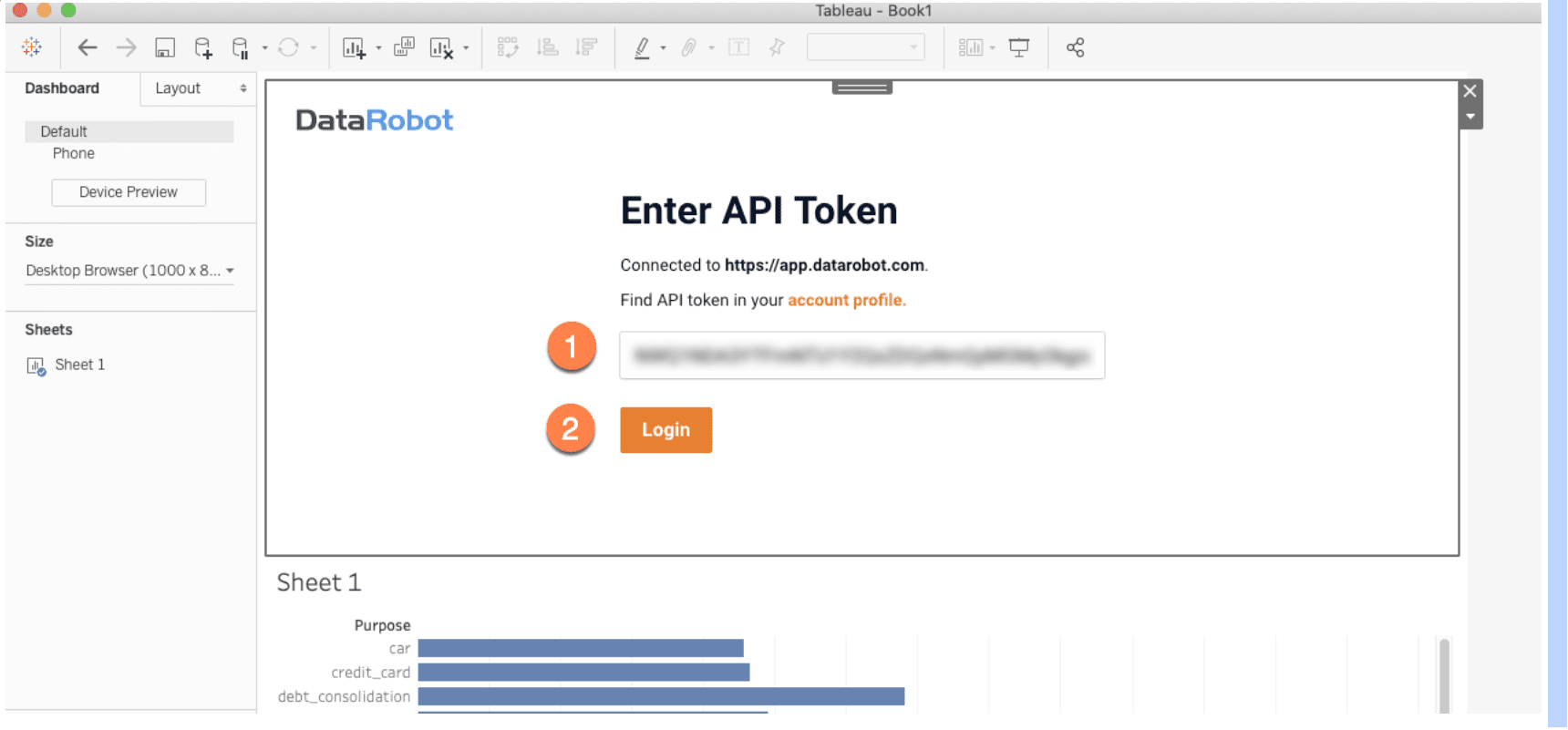Click the Show/Hide Cards icon
Image resolution: width=1568 pixels, height=730 pixels.
[x=971, y=47]
